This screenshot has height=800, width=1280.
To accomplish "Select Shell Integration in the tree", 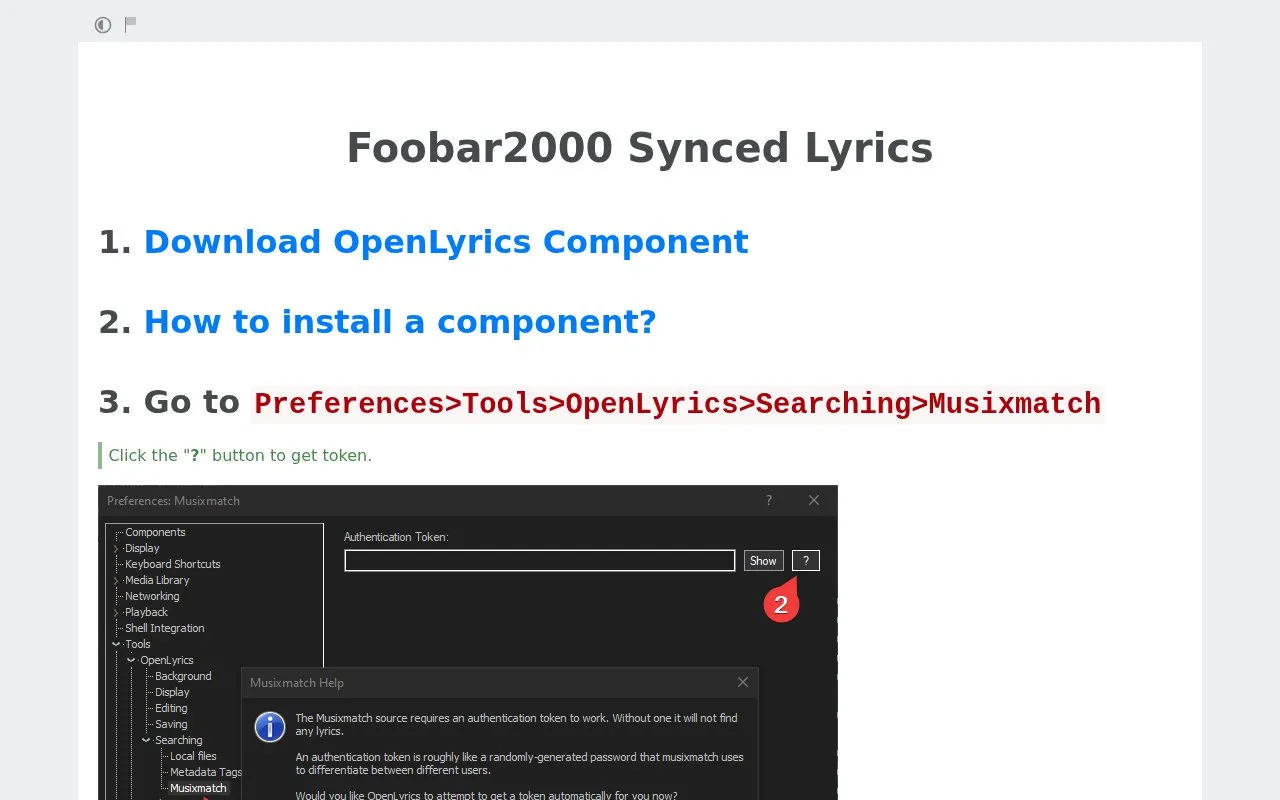I will click(165, 628).
